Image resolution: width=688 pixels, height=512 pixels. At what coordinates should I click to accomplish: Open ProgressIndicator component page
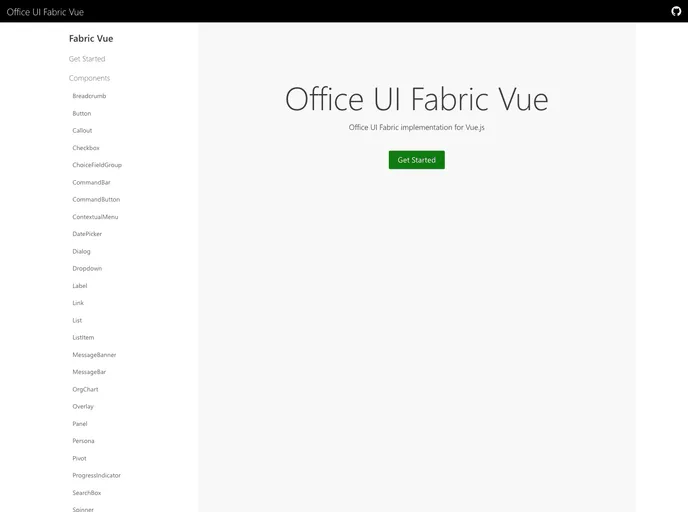coord(97,475)
